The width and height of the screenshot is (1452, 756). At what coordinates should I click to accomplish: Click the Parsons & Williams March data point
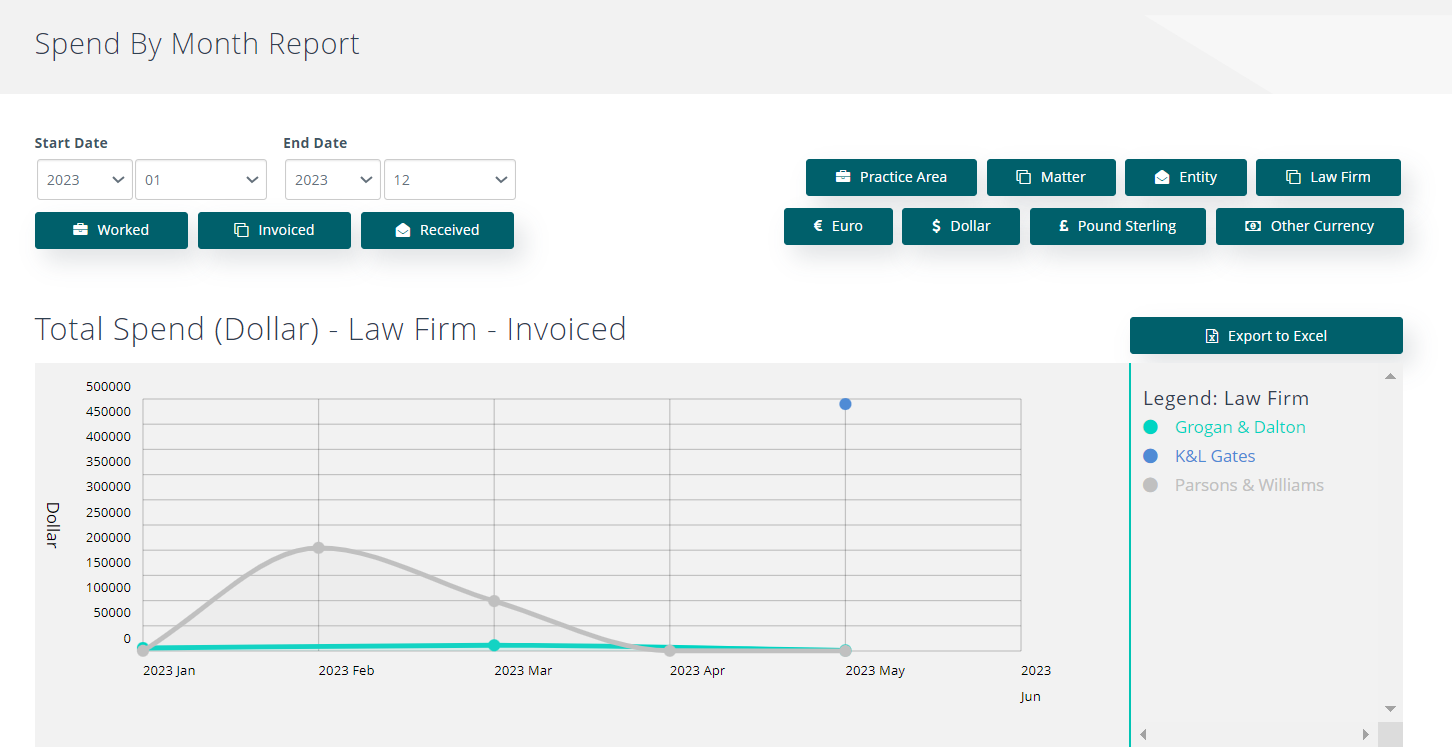[x=494, y=601]
